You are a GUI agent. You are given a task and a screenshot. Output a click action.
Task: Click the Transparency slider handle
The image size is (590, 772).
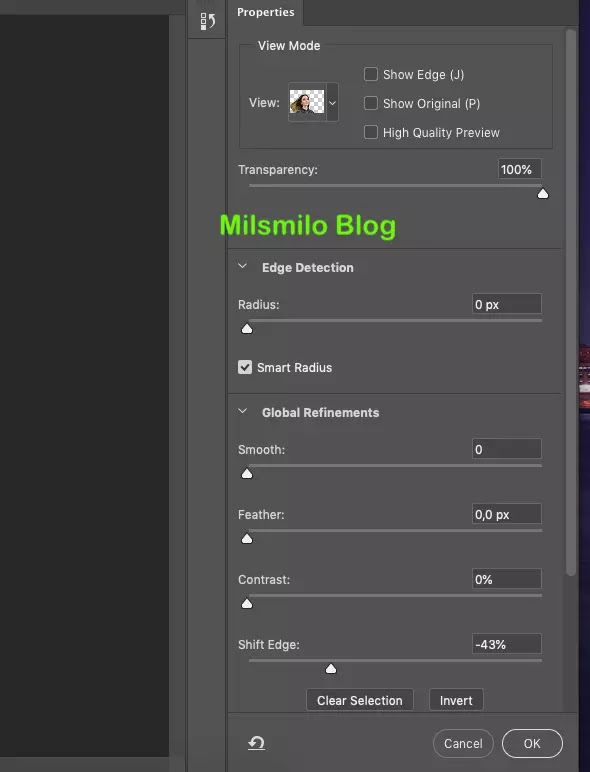tap(543, 194)
